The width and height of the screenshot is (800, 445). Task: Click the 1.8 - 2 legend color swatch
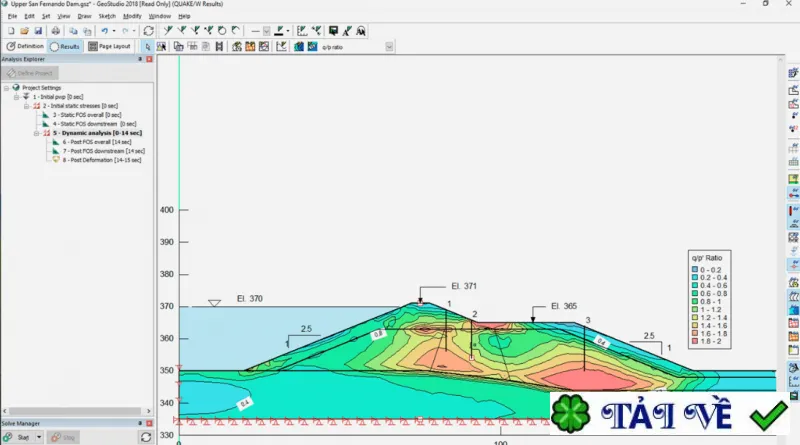(x=695, y=341)
